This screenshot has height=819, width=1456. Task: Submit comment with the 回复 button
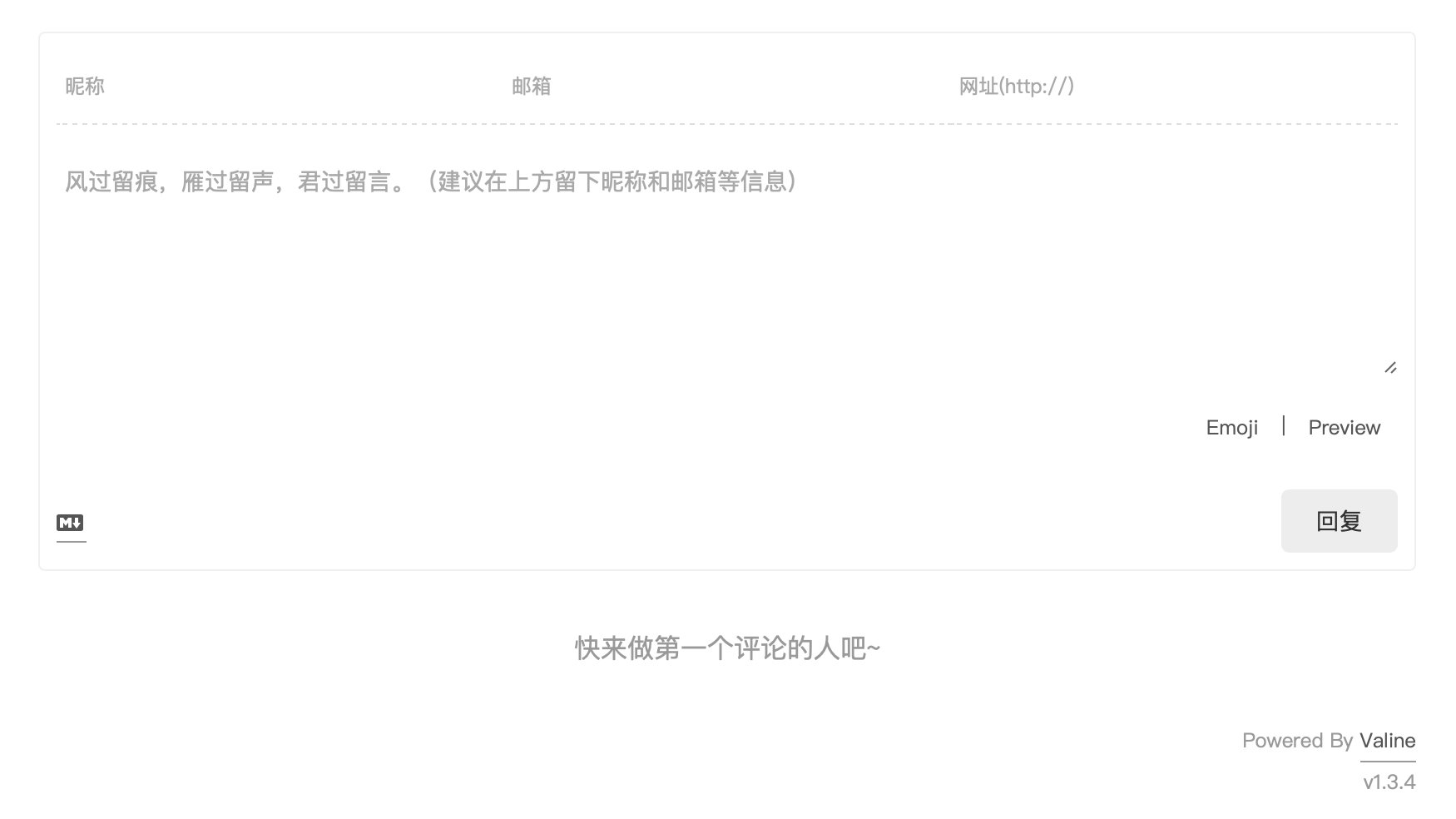[1339, 521]
